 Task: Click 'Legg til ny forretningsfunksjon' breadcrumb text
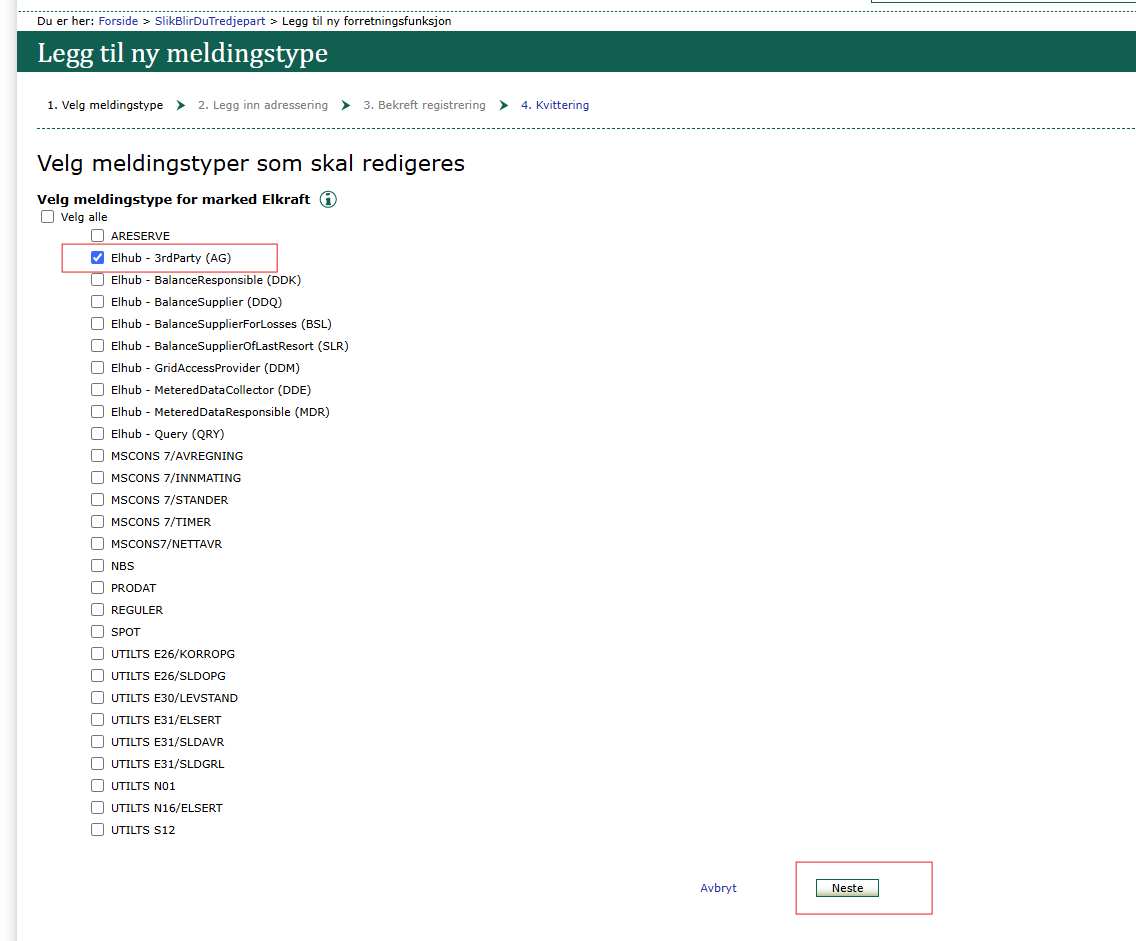[x=367, y=21]
